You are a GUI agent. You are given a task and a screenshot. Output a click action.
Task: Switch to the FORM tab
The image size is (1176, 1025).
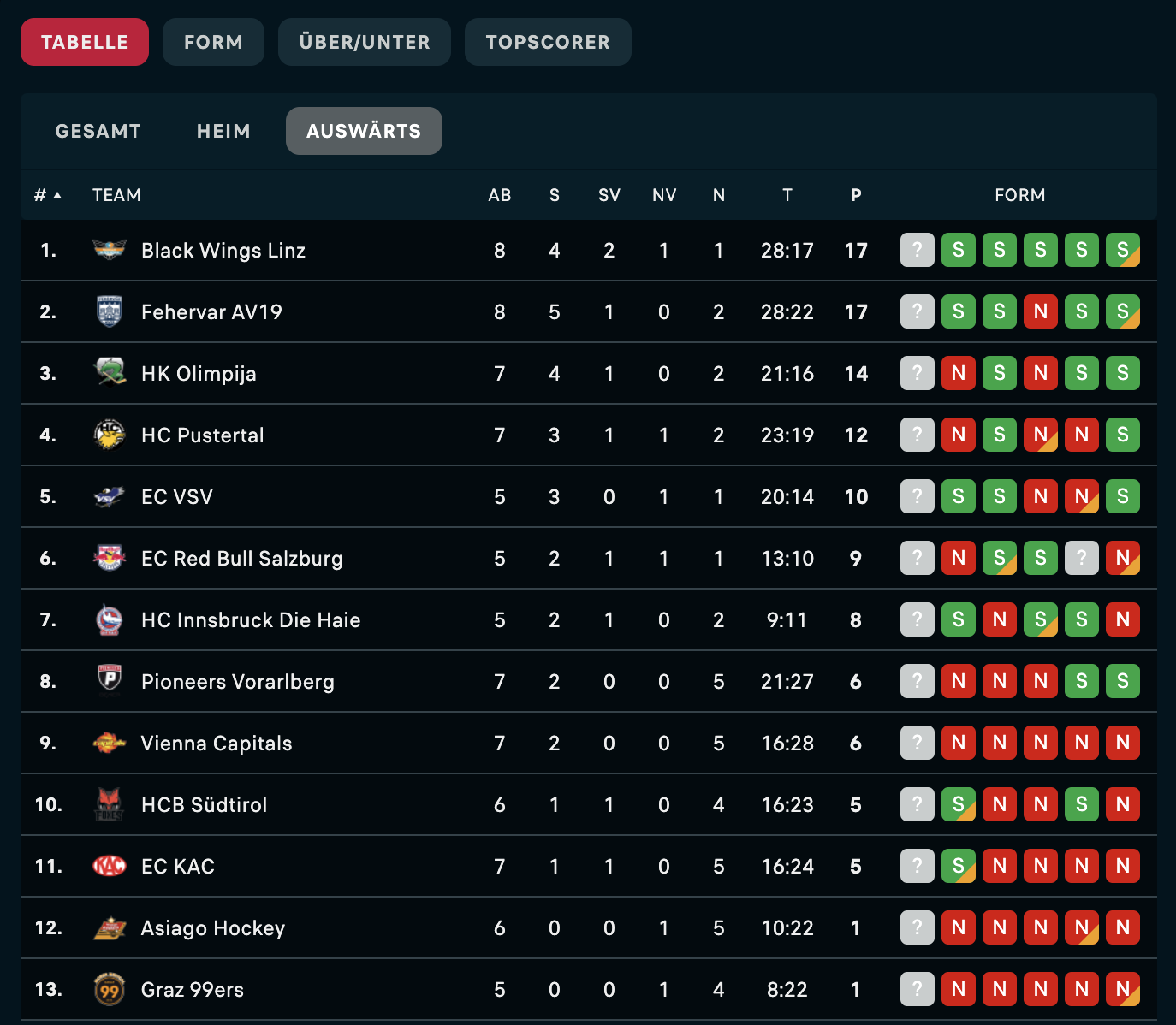(213, 42)
